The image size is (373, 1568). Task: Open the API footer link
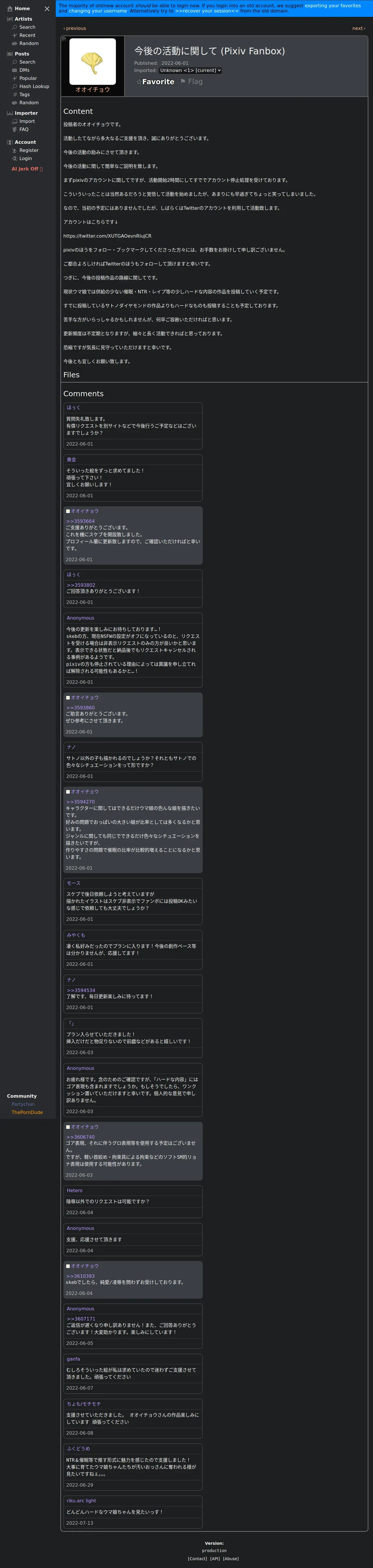pyautogui.click(x=215, y=1559)
